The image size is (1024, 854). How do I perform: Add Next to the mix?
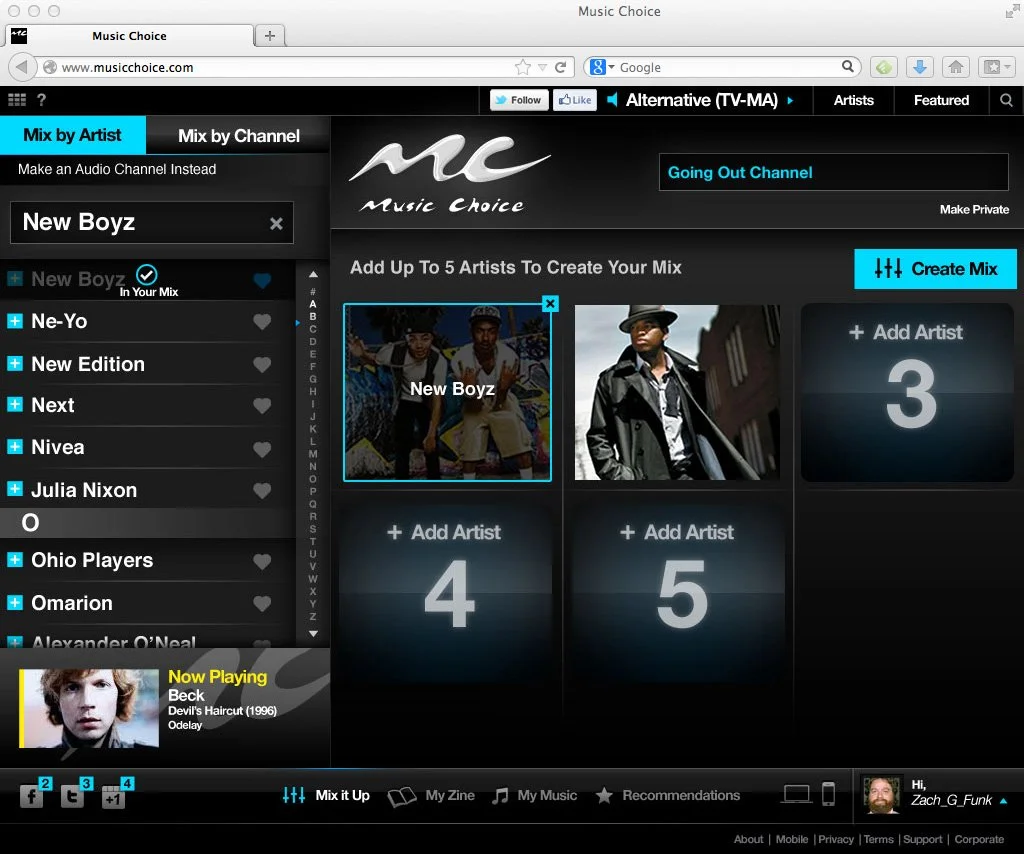pos(14,404)
